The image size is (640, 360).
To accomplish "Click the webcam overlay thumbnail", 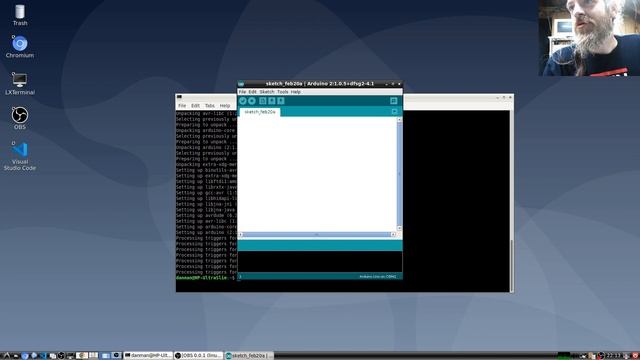I will click(589, 38).
